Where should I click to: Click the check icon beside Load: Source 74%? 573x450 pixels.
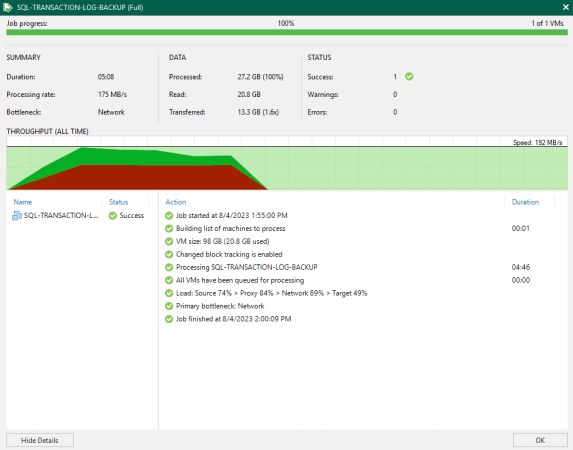click(169, 293)
